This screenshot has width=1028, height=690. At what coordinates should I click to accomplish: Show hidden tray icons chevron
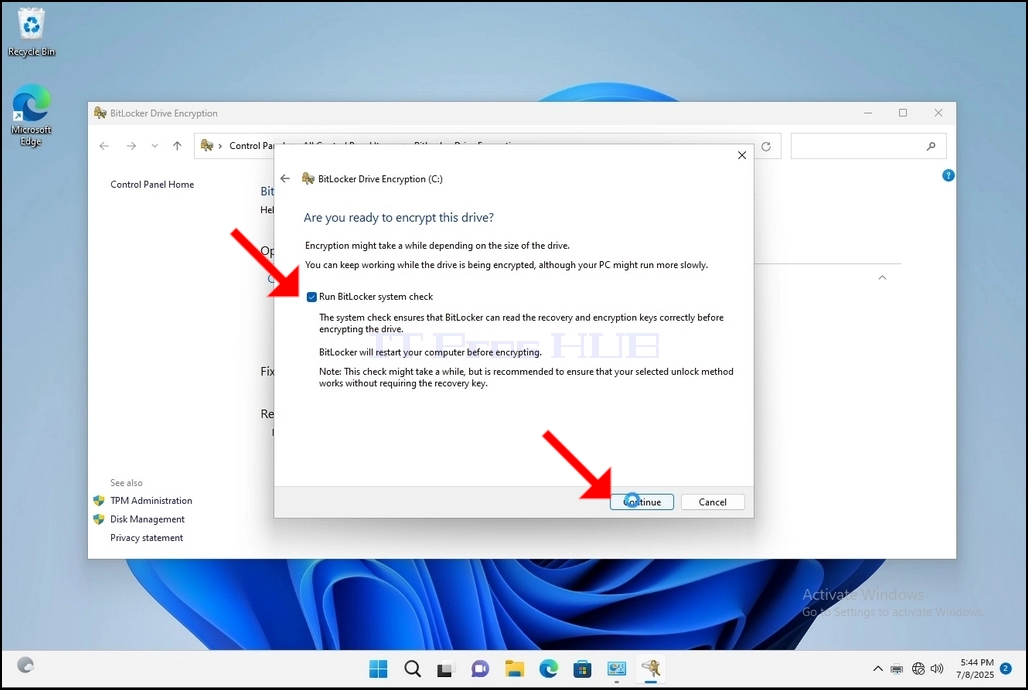pos(877,669)
